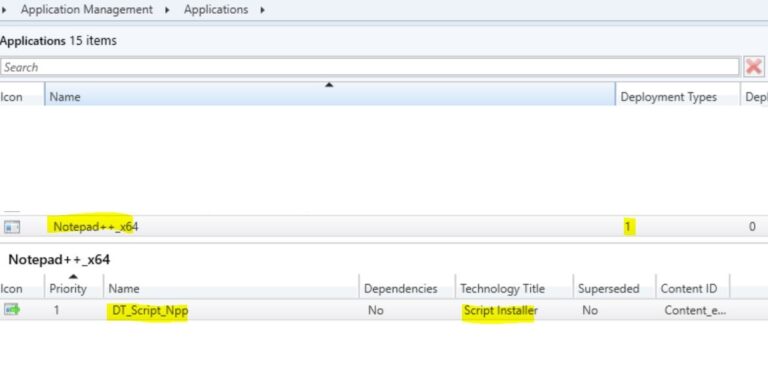This screenshot has width=768, height=375.
Task: Click Dependencies value No for DT_Script_Npp
Action: click(x=375, y=310)
